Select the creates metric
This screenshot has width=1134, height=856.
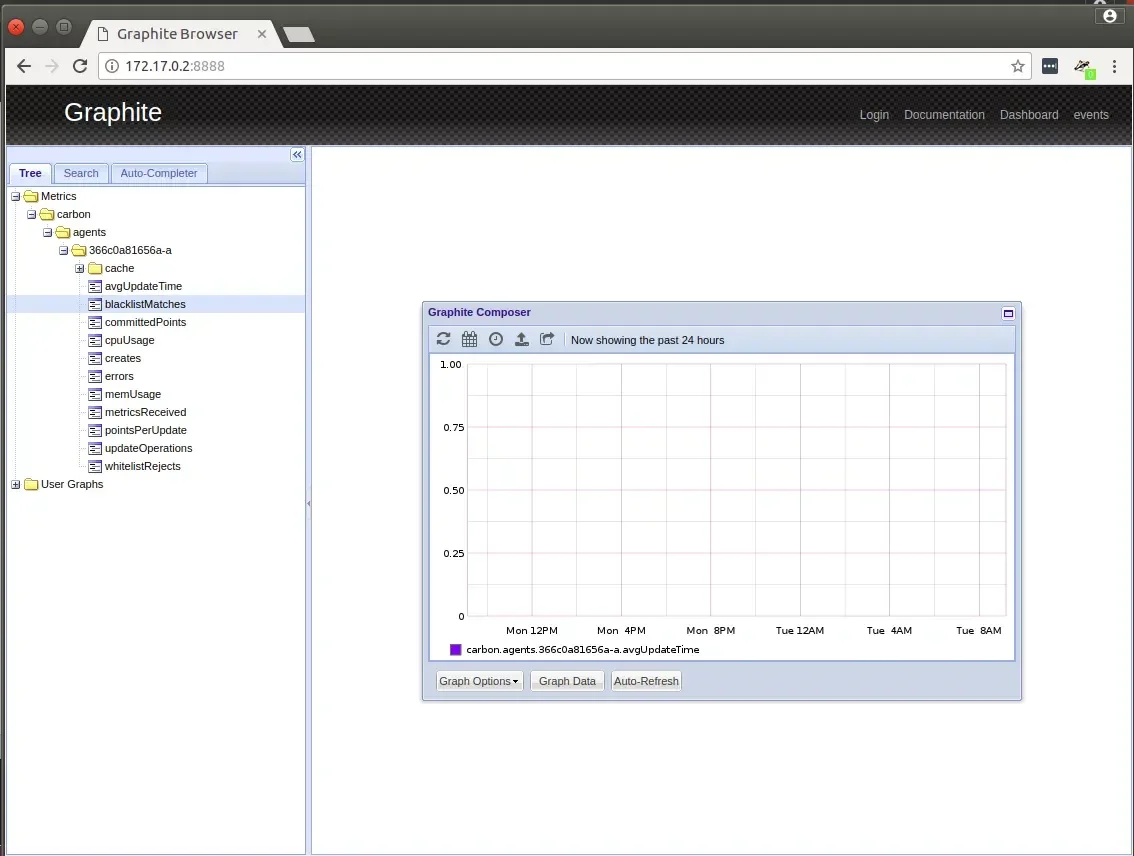point(123,359)
